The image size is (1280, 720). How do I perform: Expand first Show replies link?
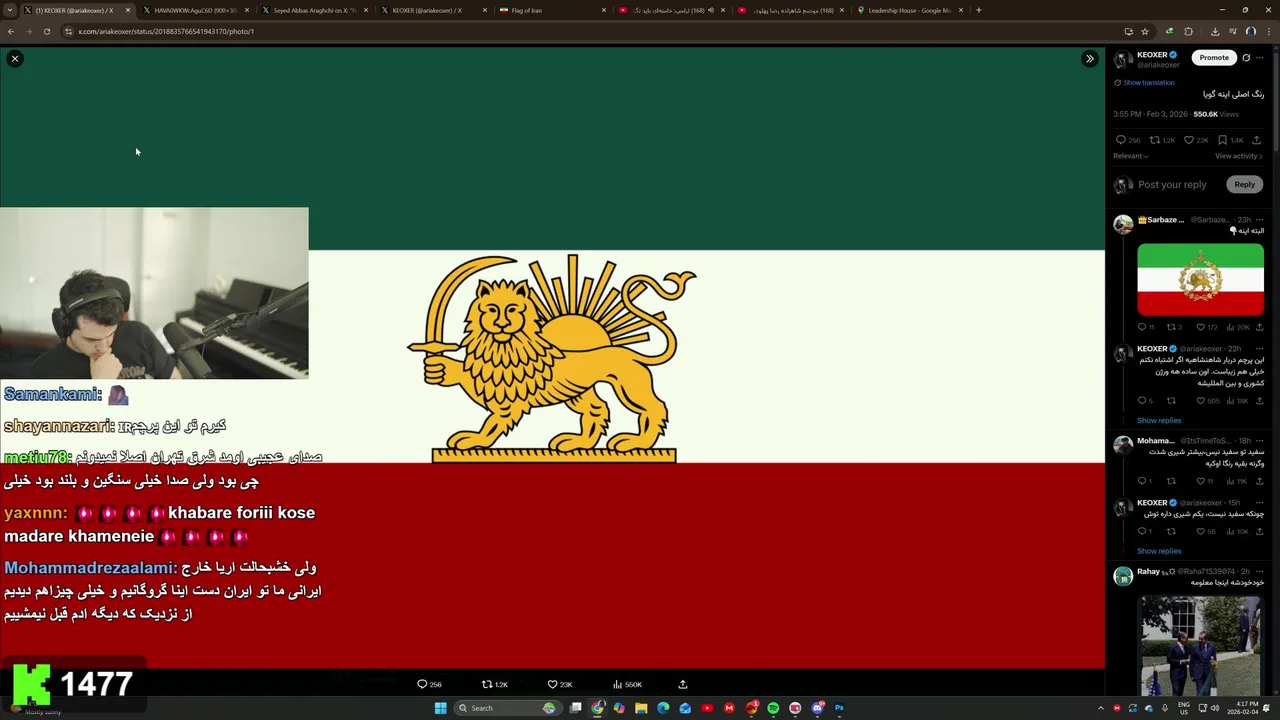(1159, 421)
